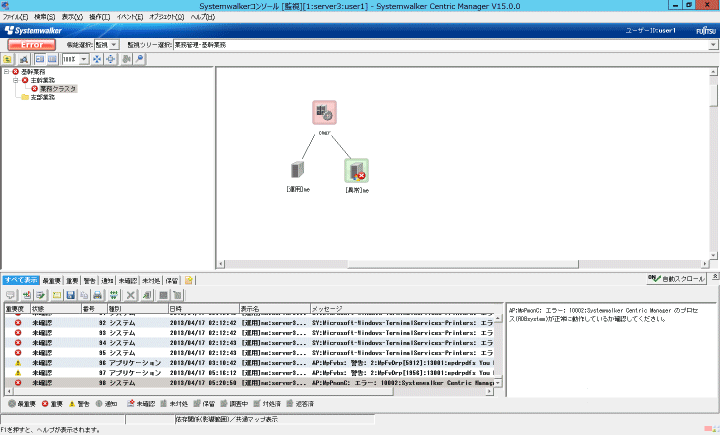Collapse the 主幹業務 tree node
This screenshot has width=720, height=435.
pos(15,80)
